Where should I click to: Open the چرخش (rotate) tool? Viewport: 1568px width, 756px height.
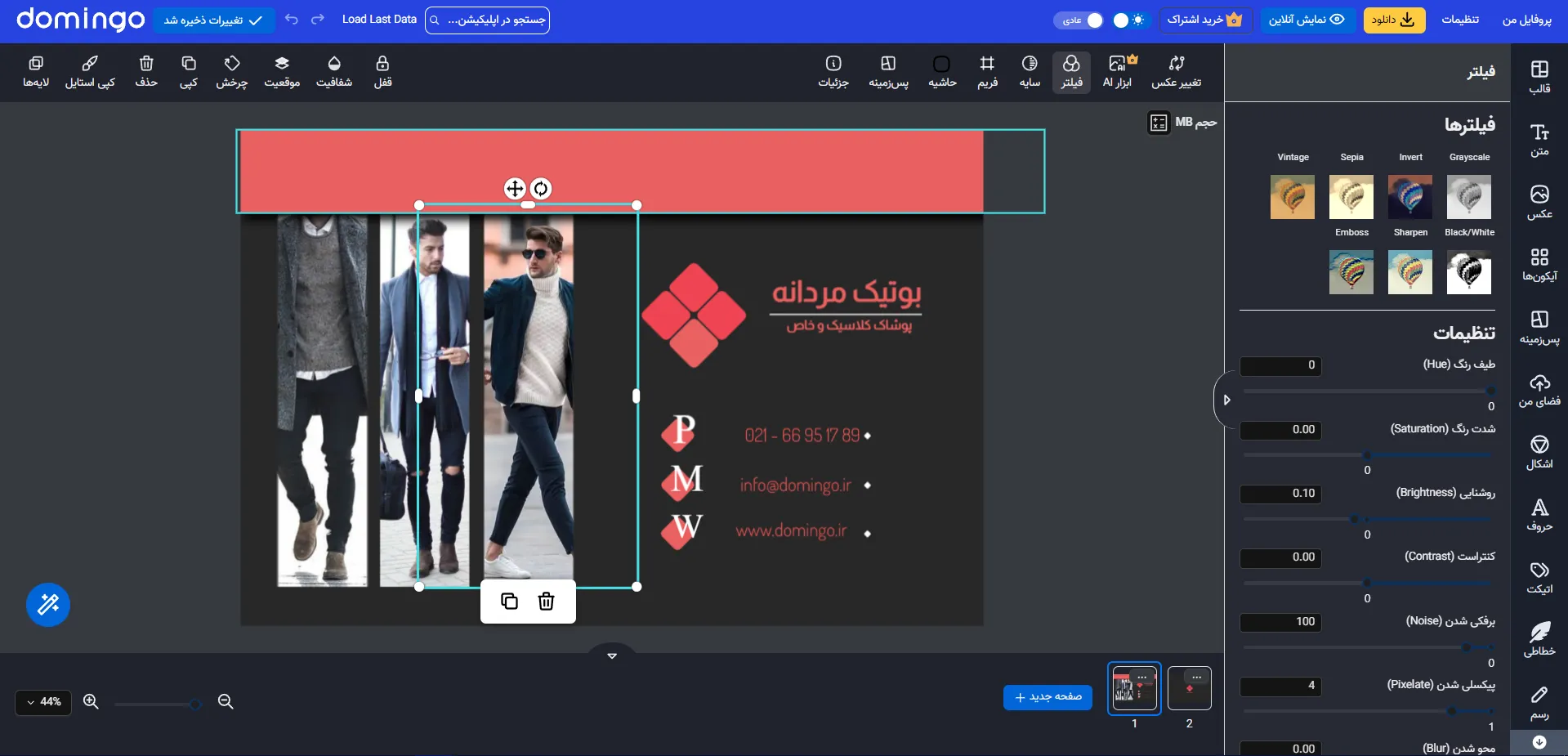click(x=232, y=72)
